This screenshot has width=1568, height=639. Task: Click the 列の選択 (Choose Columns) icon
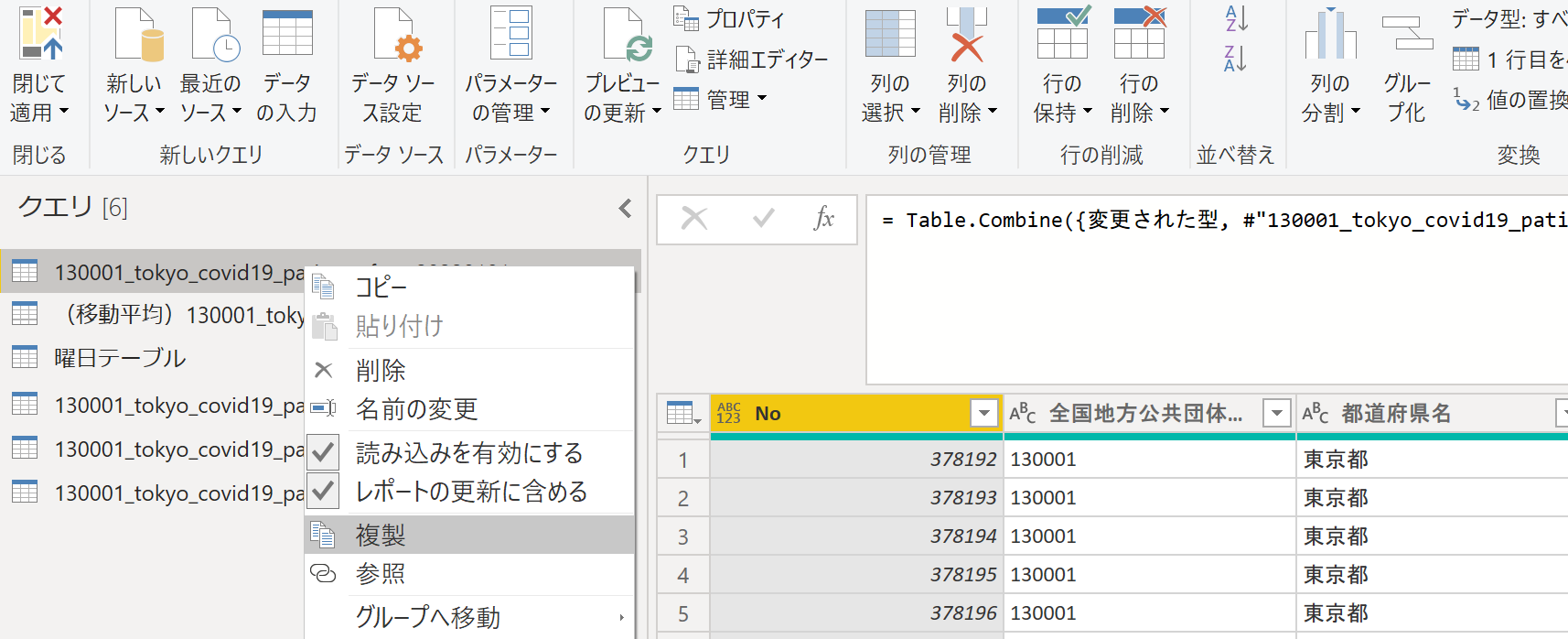click(x=890, y=35)
